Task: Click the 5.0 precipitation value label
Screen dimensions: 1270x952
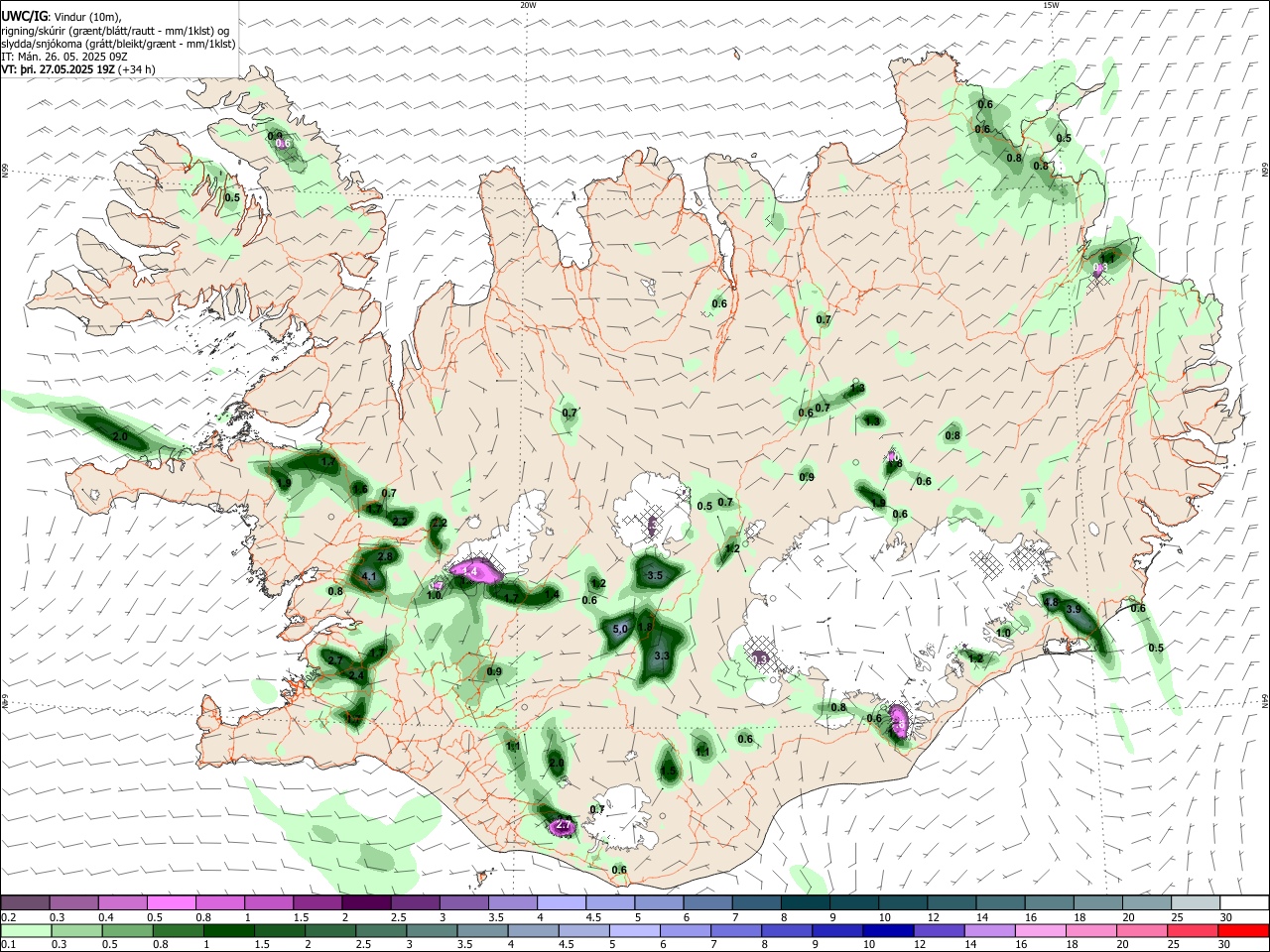Action: (x=621, y=629)
